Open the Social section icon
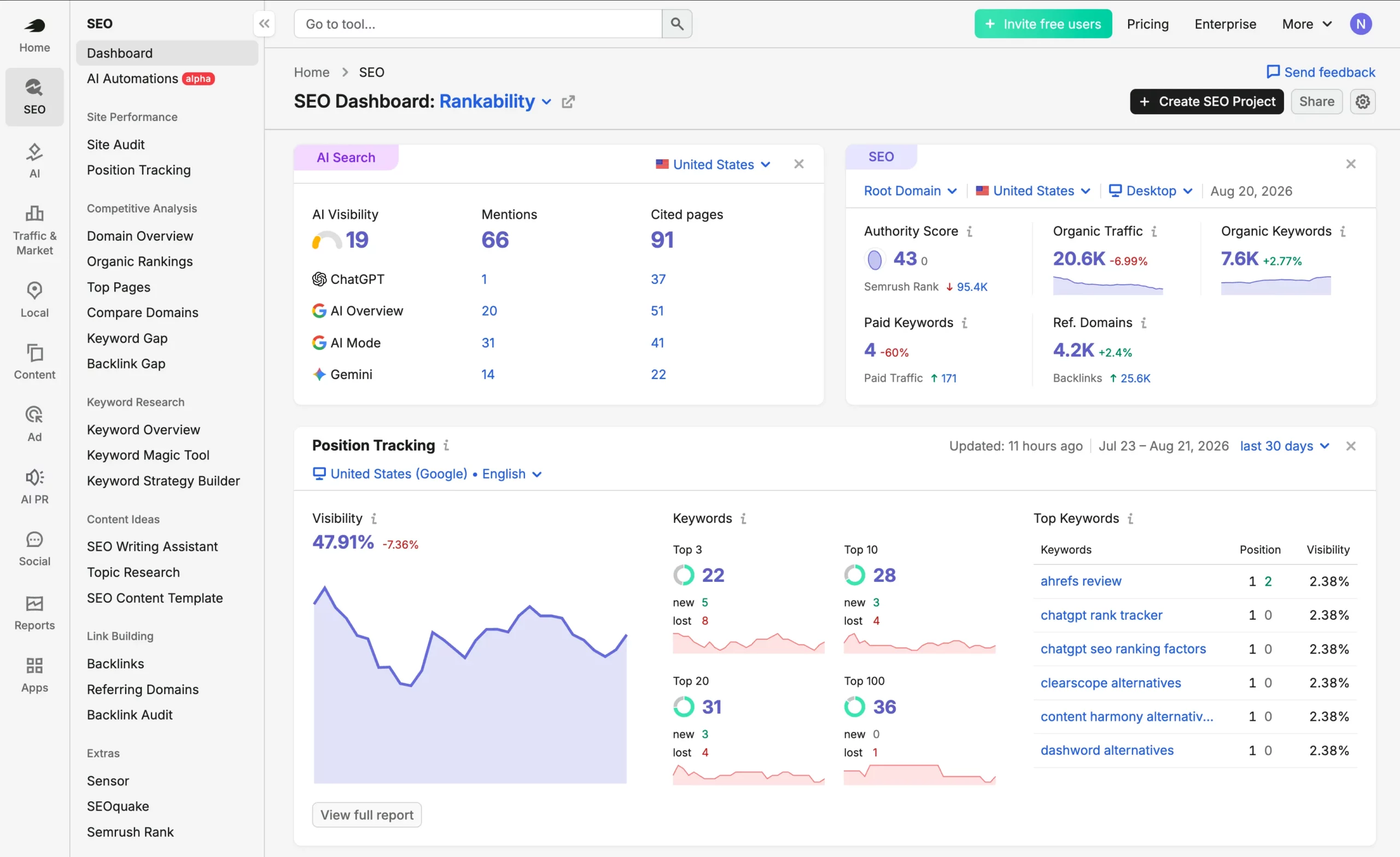This screenshot has height=857, width=1400. [34, 549]
